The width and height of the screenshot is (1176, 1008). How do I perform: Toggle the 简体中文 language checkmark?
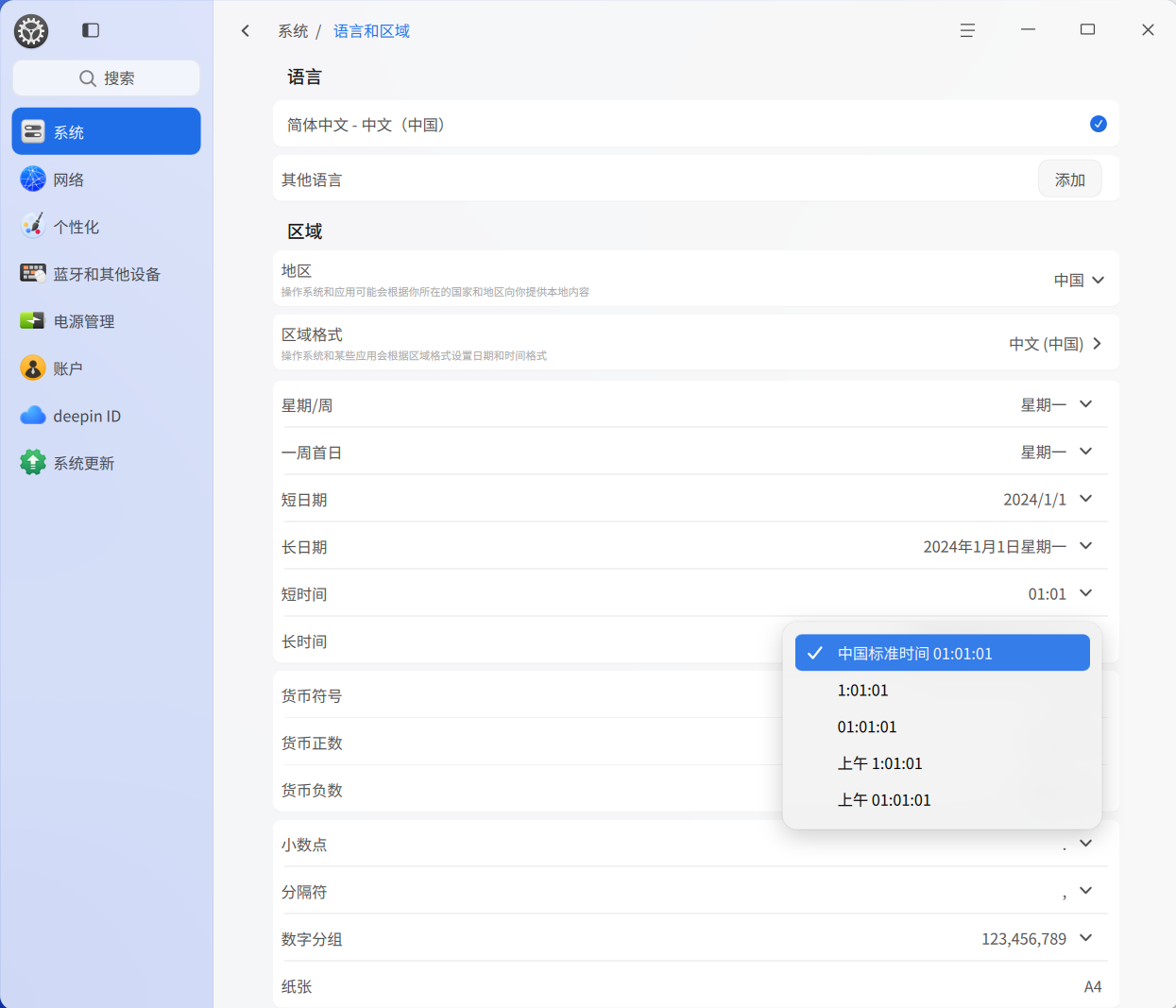[1099, 124]
